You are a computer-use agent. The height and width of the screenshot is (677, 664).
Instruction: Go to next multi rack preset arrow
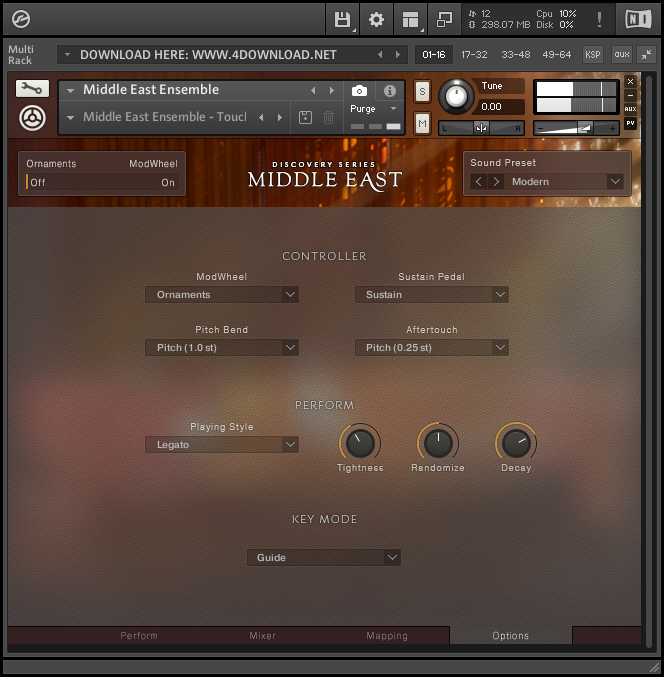(398, 55)
